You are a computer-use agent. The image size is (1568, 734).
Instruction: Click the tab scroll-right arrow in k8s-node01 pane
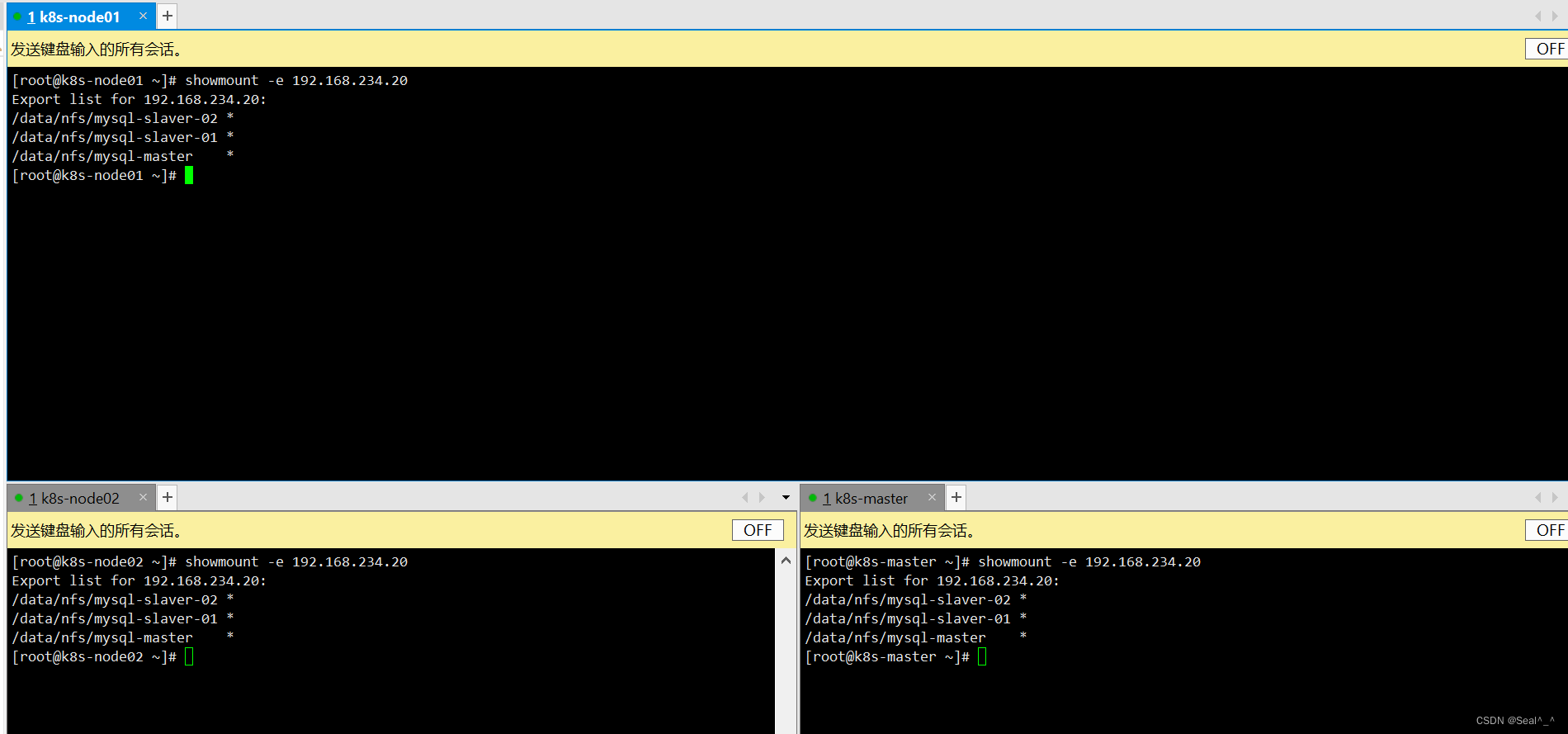pos(1555,16)
